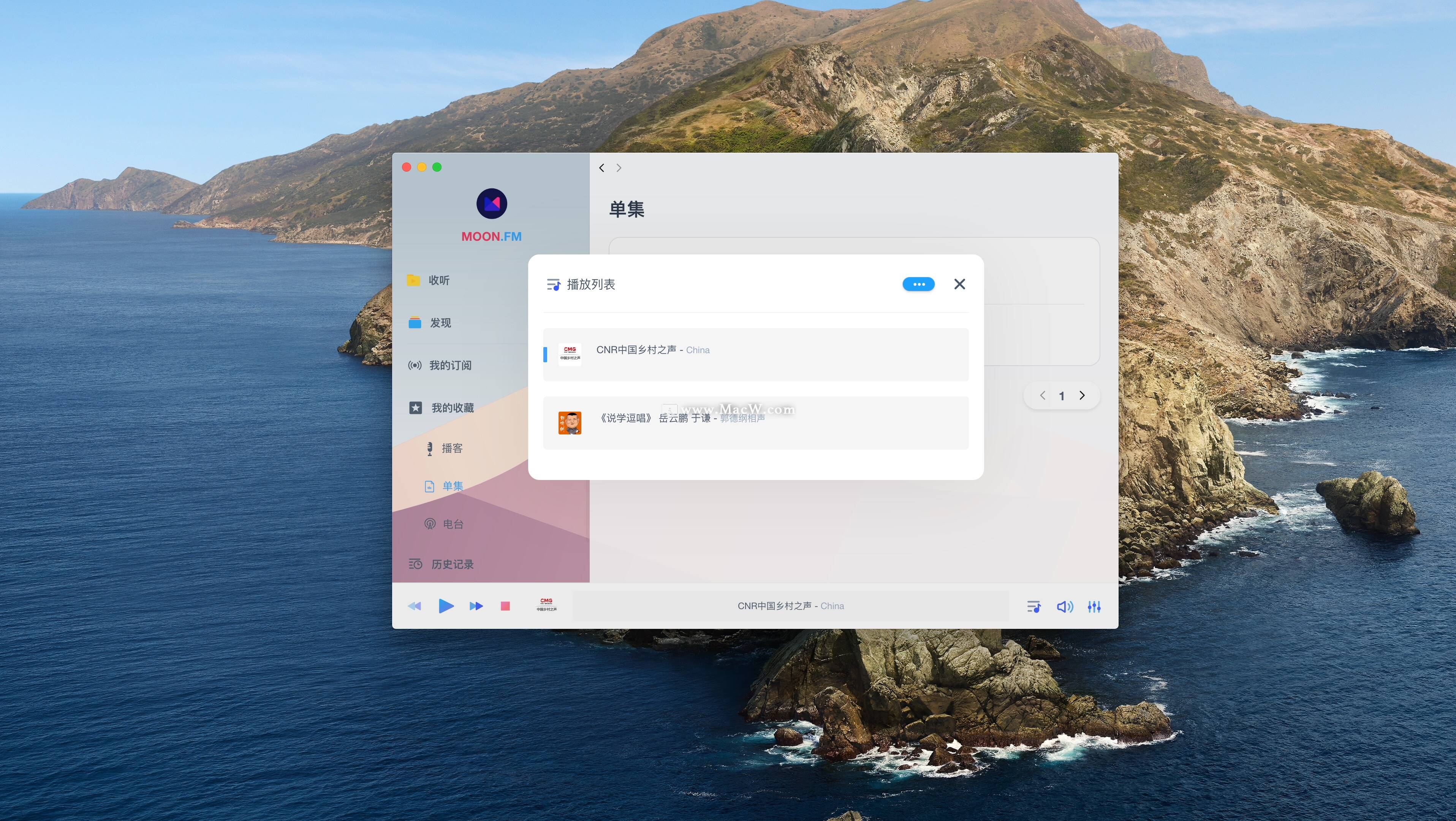Skip to previous track
This screenshot has height=821, width=1456.
point(414,606)
